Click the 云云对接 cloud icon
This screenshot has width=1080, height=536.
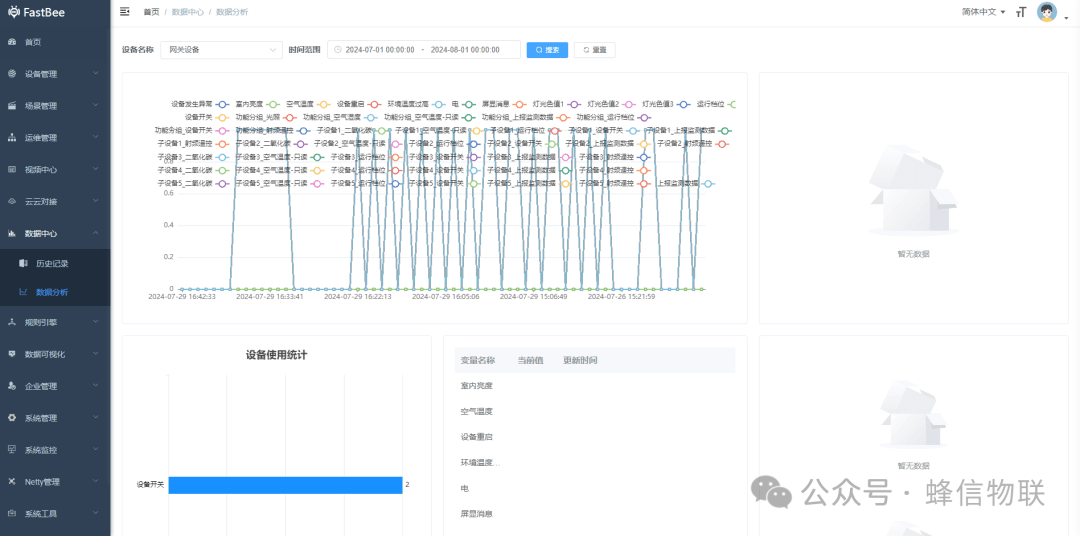pos(12,201)
